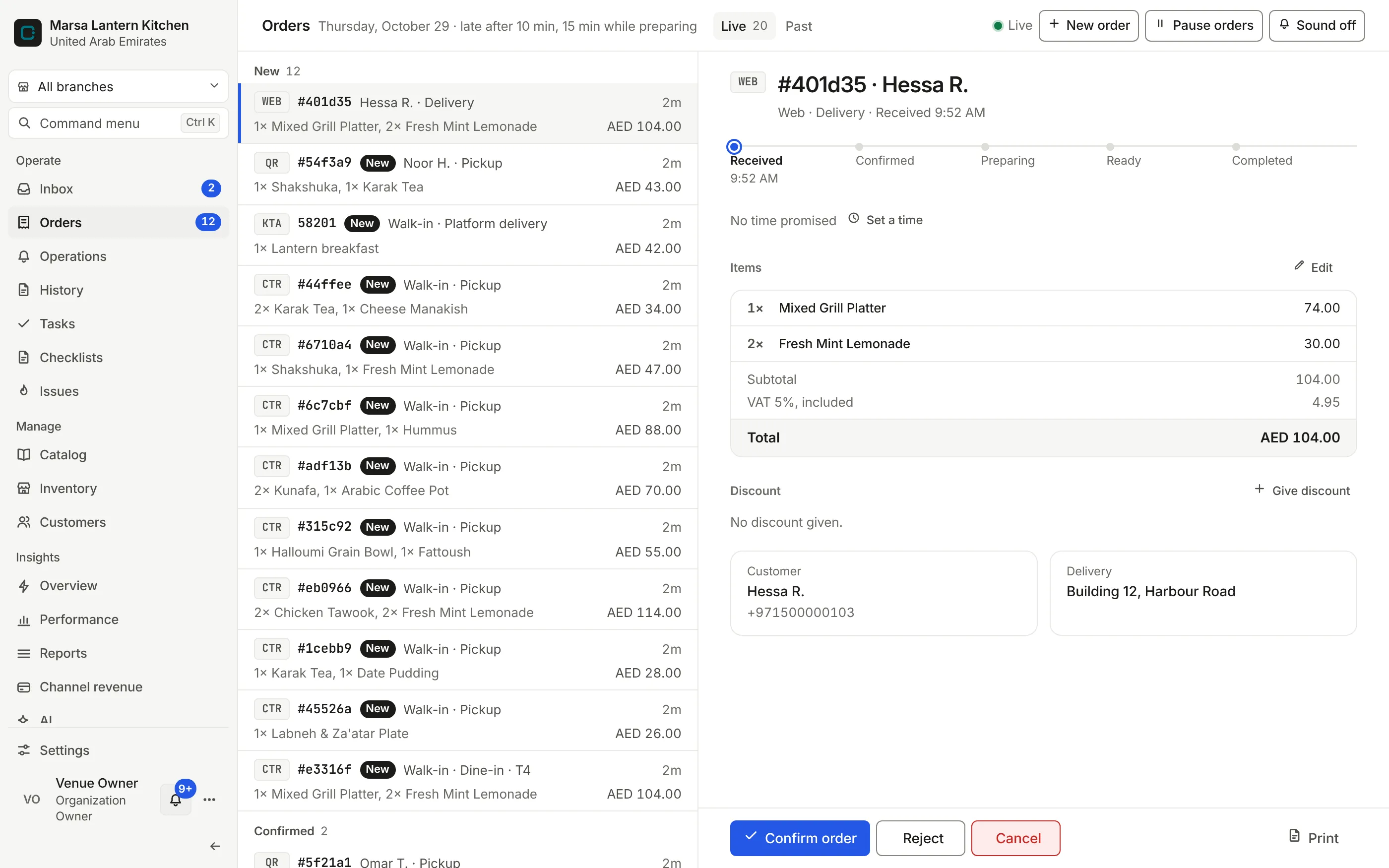Go to History in sidebar

118,290
